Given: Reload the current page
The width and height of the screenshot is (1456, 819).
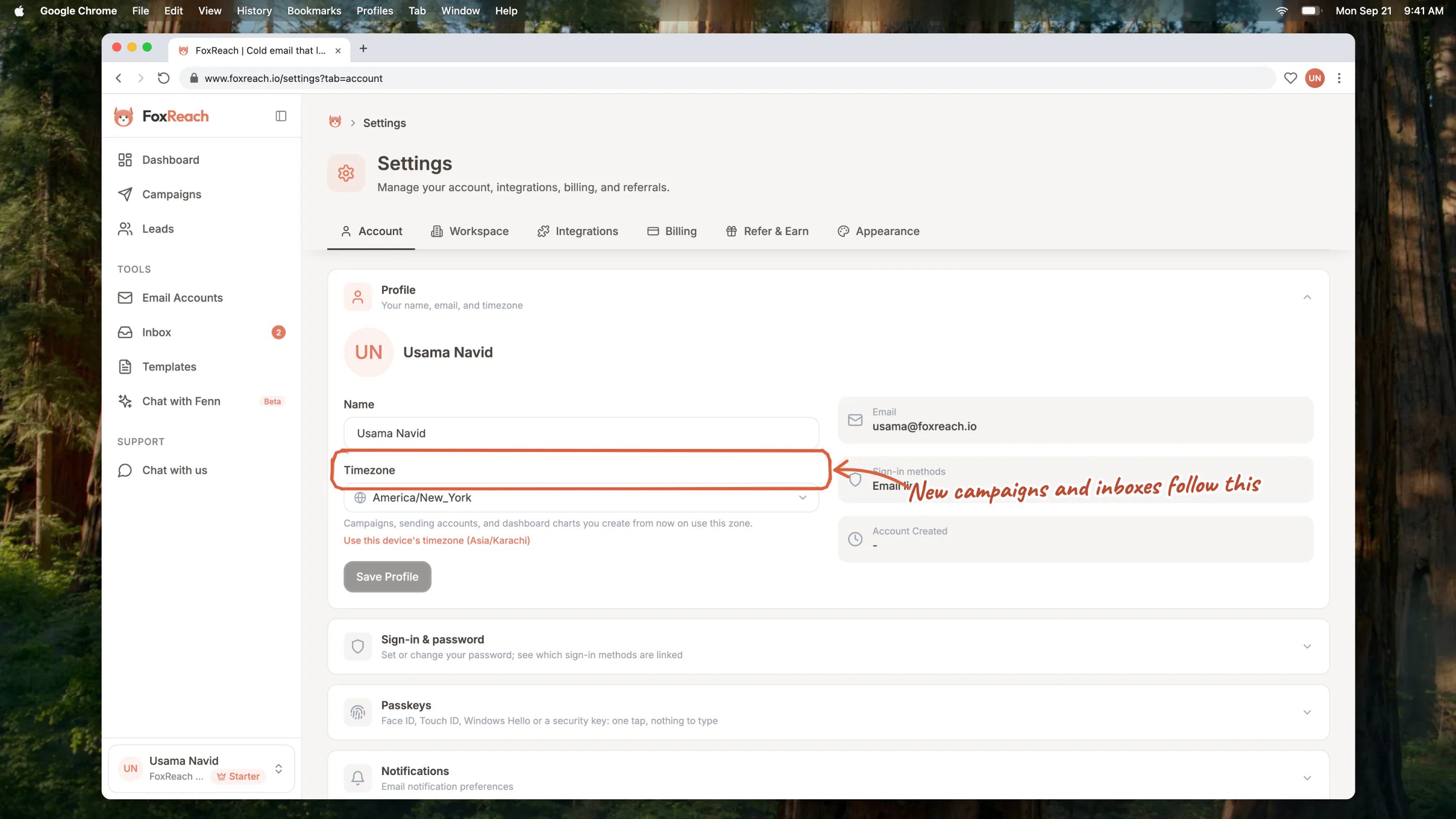Looking at the screenshot, I should click(x=163, y=78).
